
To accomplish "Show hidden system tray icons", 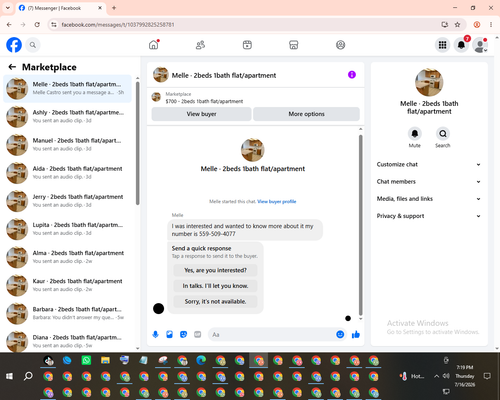I will [436, 376].
